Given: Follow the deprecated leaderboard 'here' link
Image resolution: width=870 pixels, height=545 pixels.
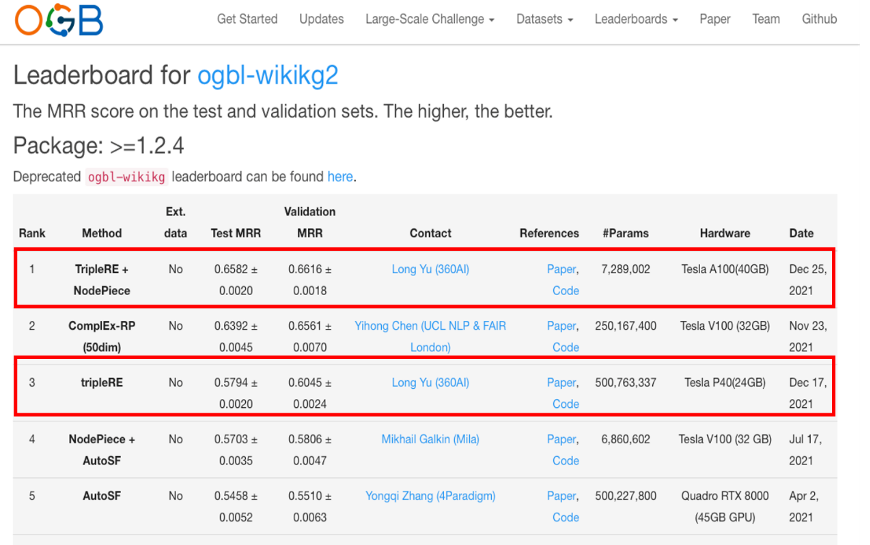Looking at the screenshot, I should coord(340,177).
